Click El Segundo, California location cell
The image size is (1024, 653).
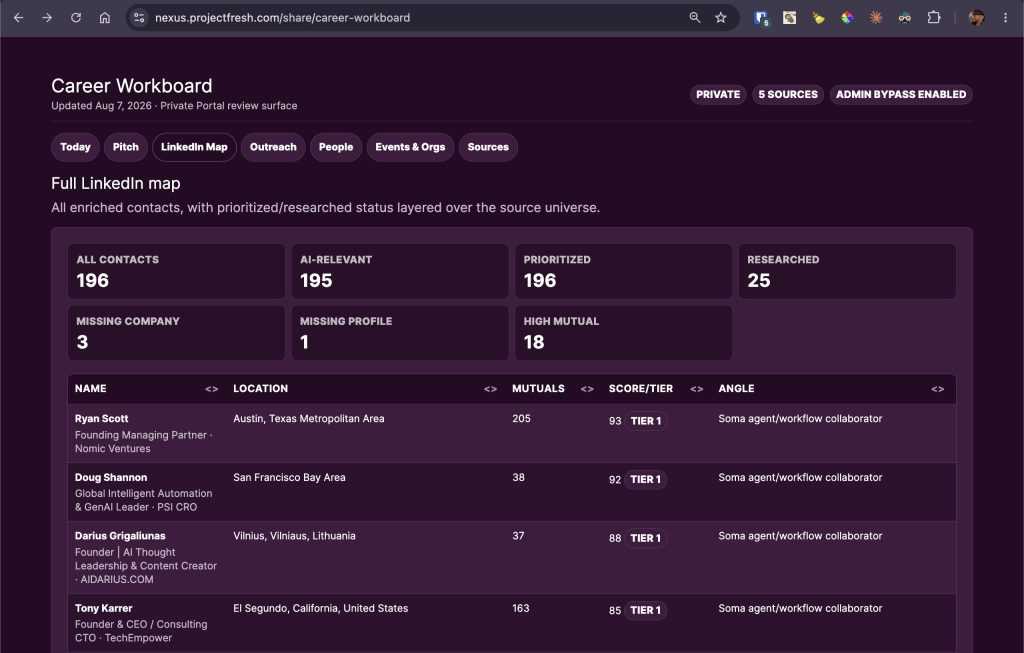point(320,608)
